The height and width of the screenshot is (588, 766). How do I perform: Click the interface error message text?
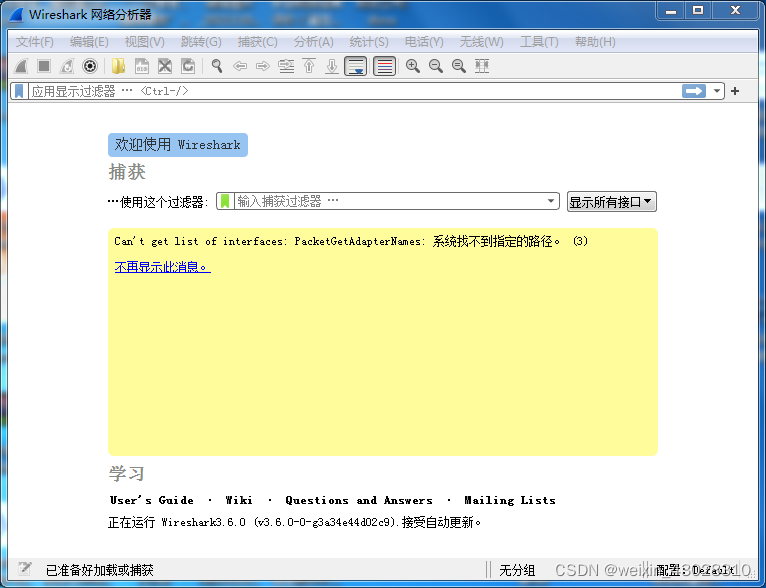pyautogui.click(x=351, y=241)
